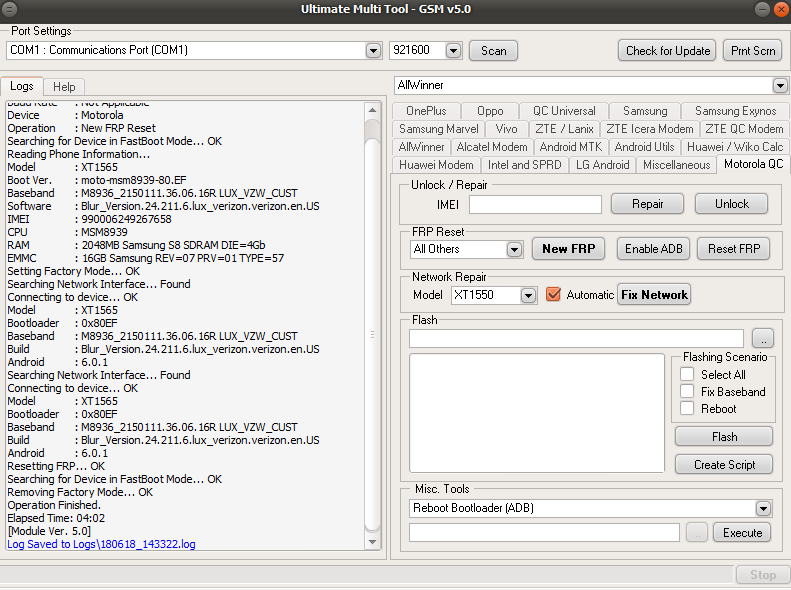Switch to the Samsung Exynos tab
The width and height of the screenshot is (791, 590).
(x=735, y=111)
